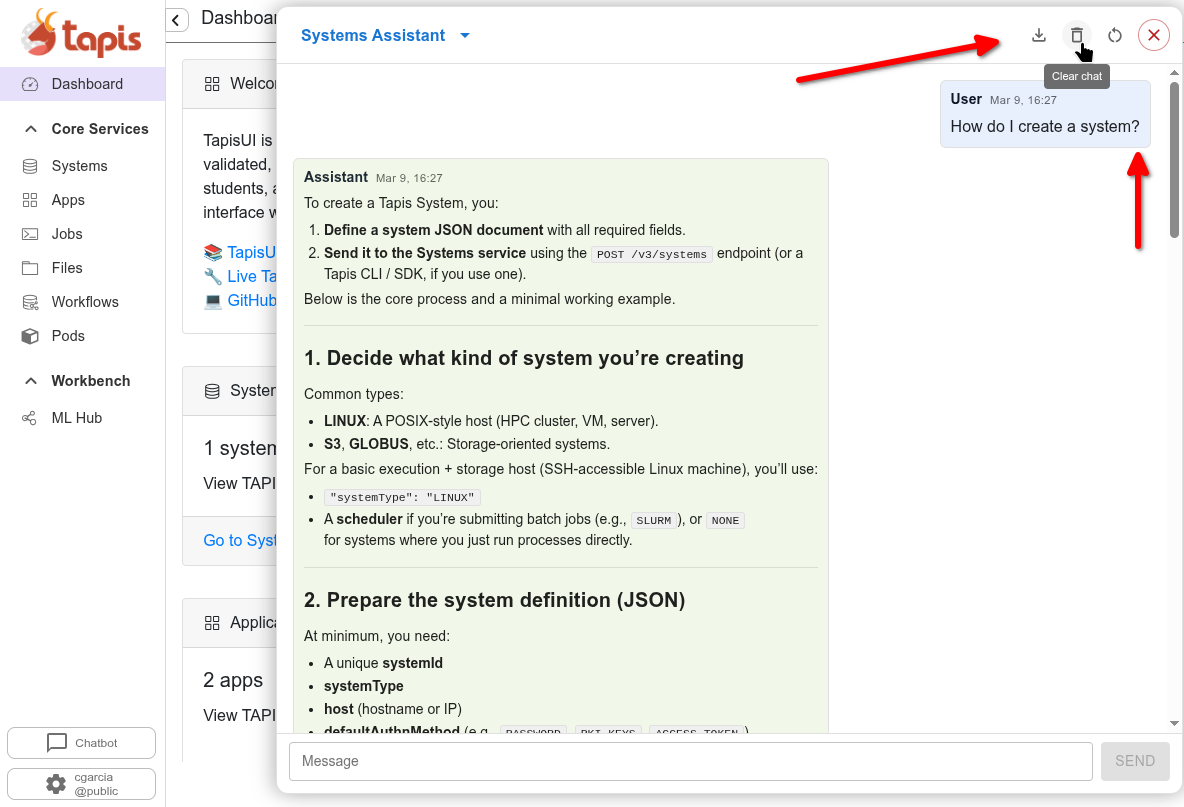Open Files from the sidebar
Screen dimensions: 1184x807
(67, 268)
